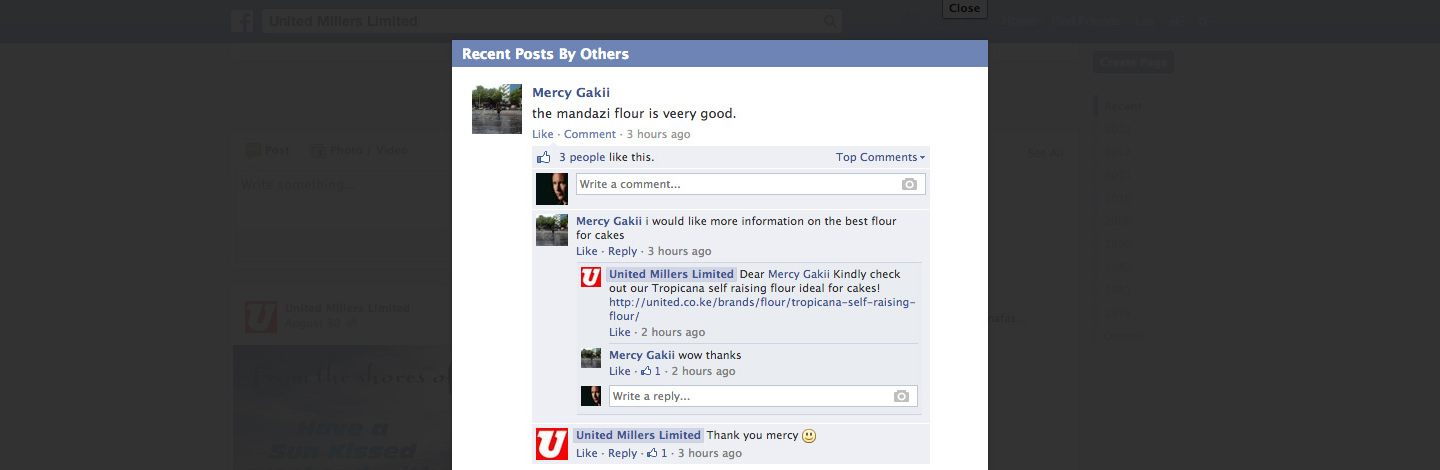This screenshot has height=470, width=1440.
Task: Click the like-count thumb icon under 'wow thanks'
Action: point(646,371)
